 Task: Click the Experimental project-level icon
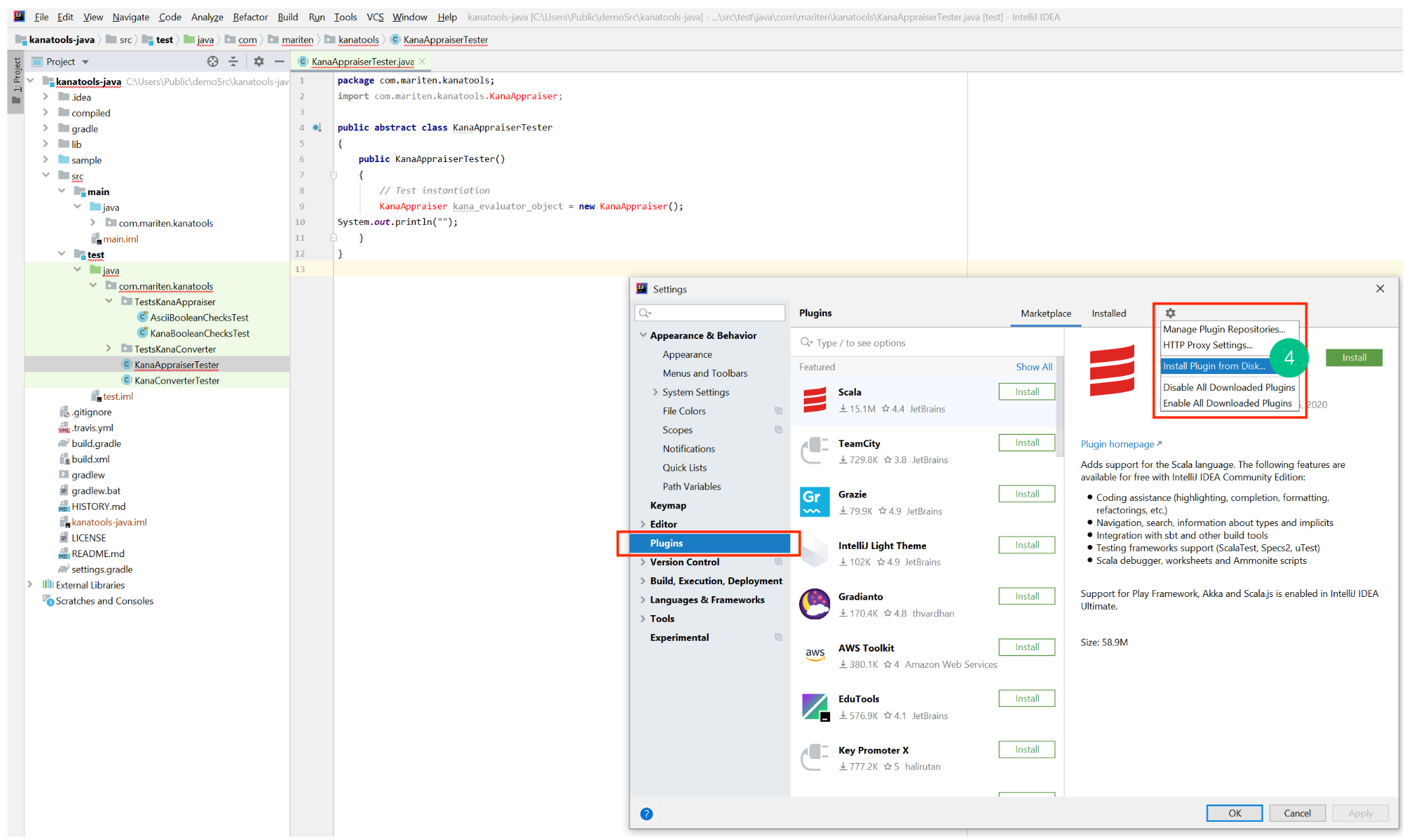778,637
